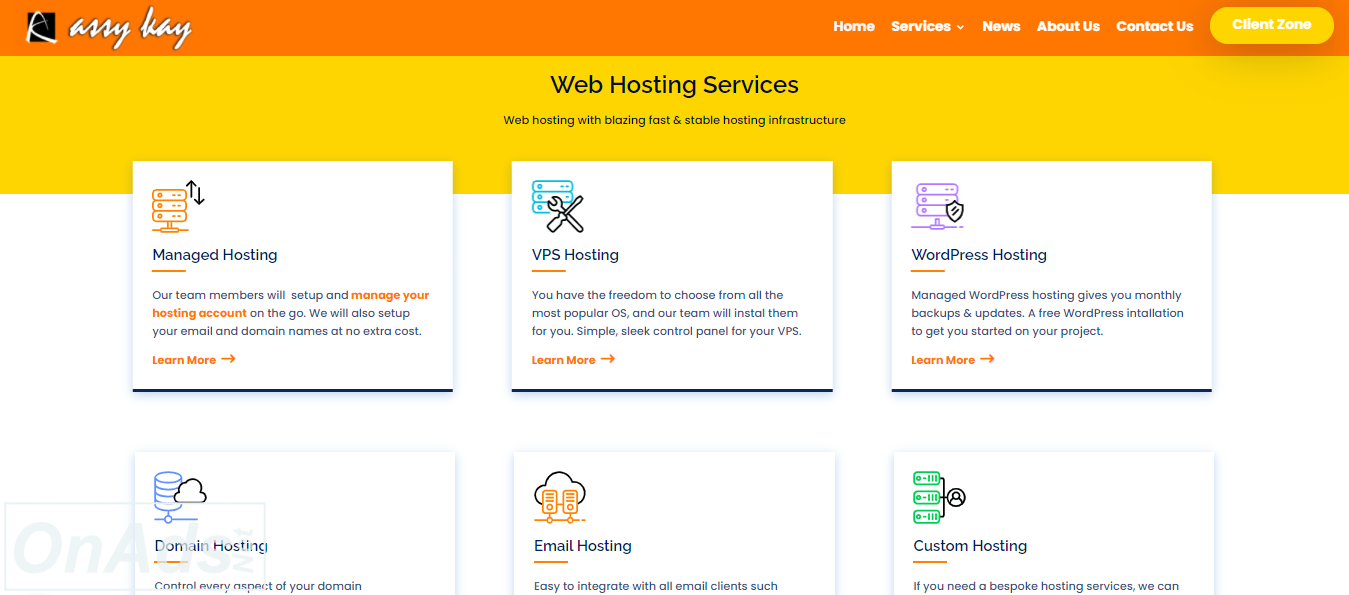
Task: Go to the Home page
Action: pos(853,27)
